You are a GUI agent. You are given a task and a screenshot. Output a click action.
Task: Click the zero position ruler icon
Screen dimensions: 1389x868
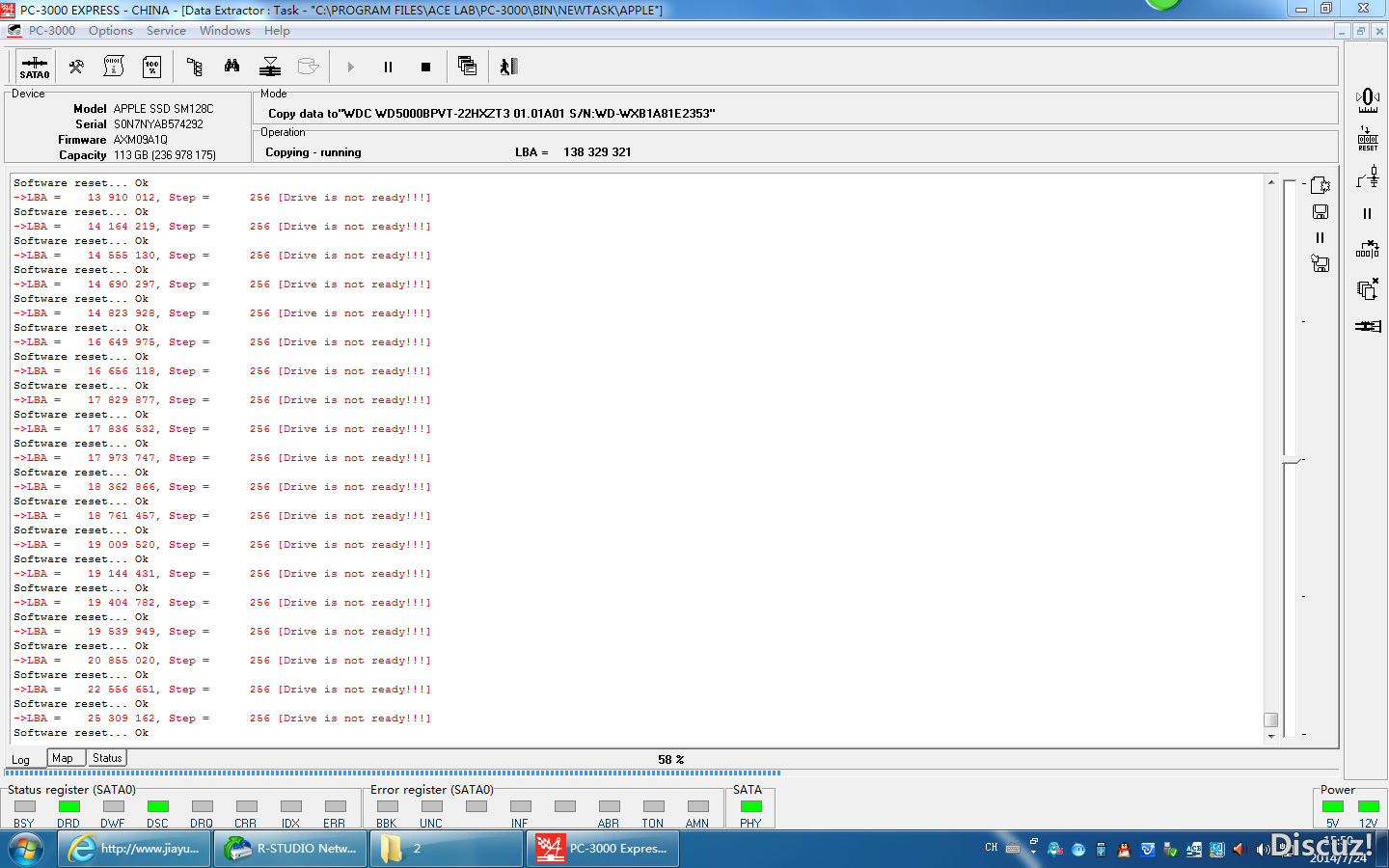[1368, 100]
